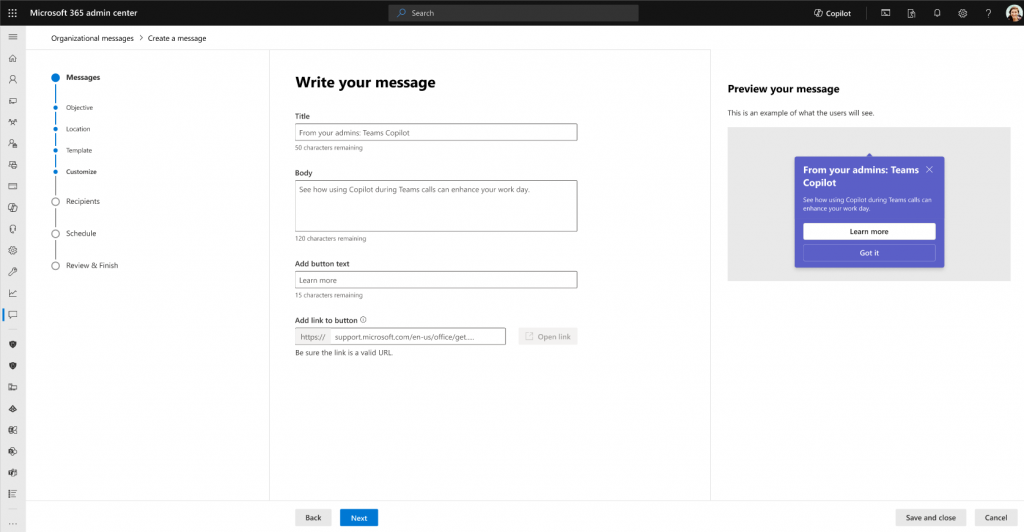Show all navigation items ellipsis
The image size is (1024, 532).
pyautogui.click(x=12, y=523)
